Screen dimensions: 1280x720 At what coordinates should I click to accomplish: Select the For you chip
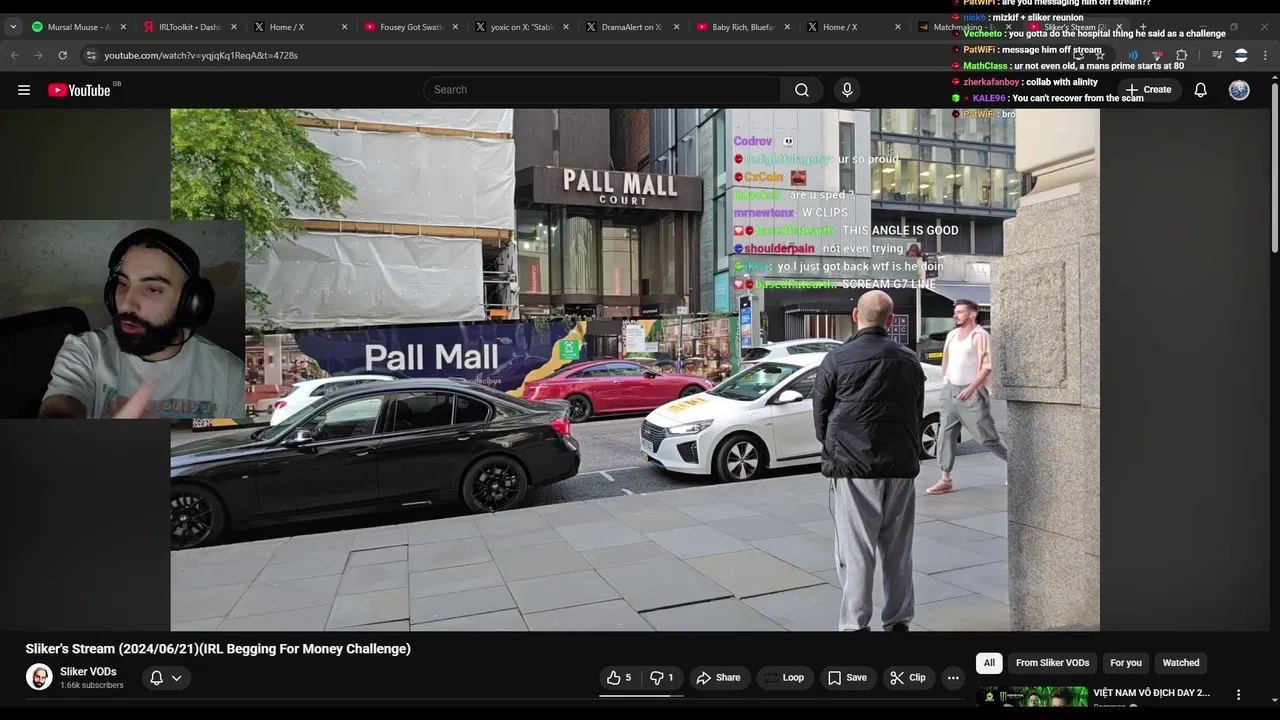point(1126,663)
